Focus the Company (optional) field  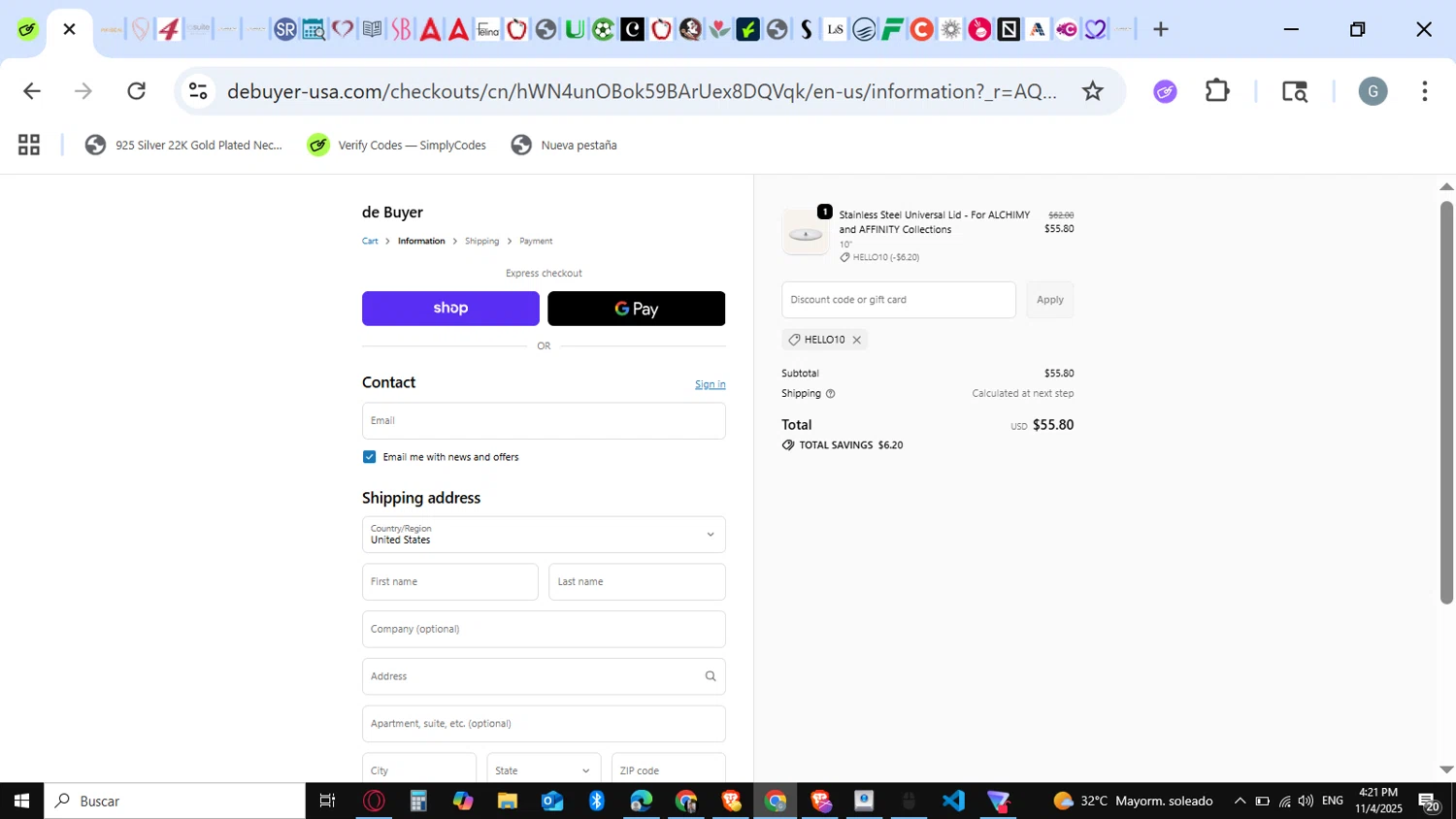click(544, 629)
